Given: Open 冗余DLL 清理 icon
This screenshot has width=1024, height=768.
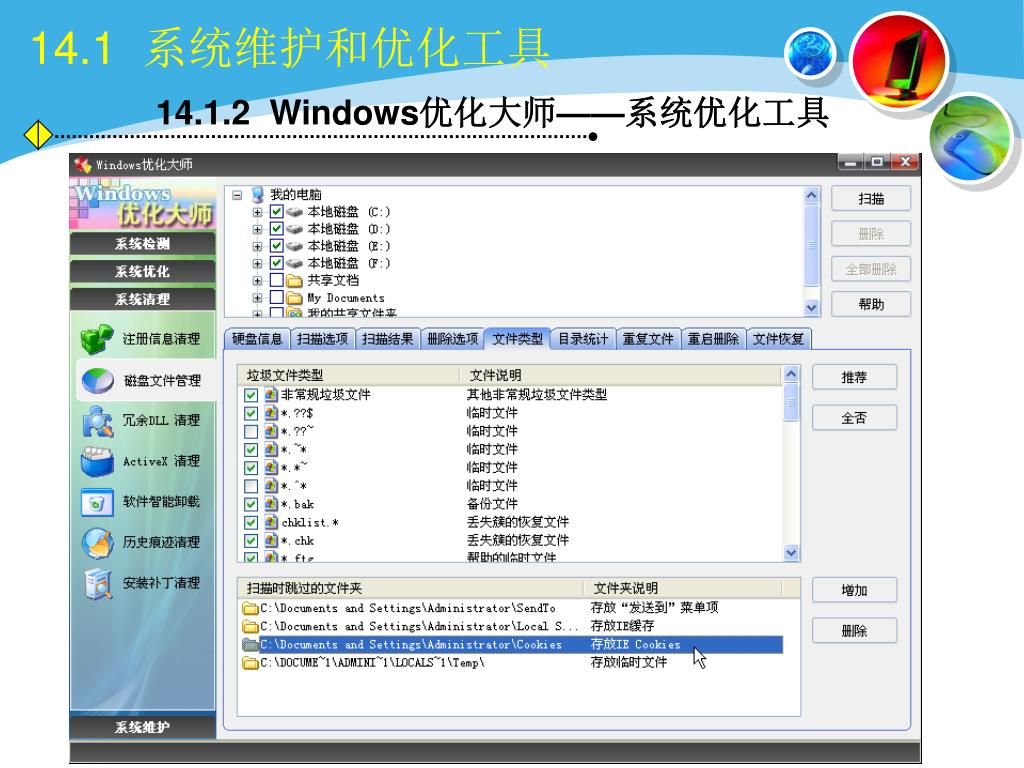Looking at the screenshot, I should pyautogui.click(x=97, y=421).
